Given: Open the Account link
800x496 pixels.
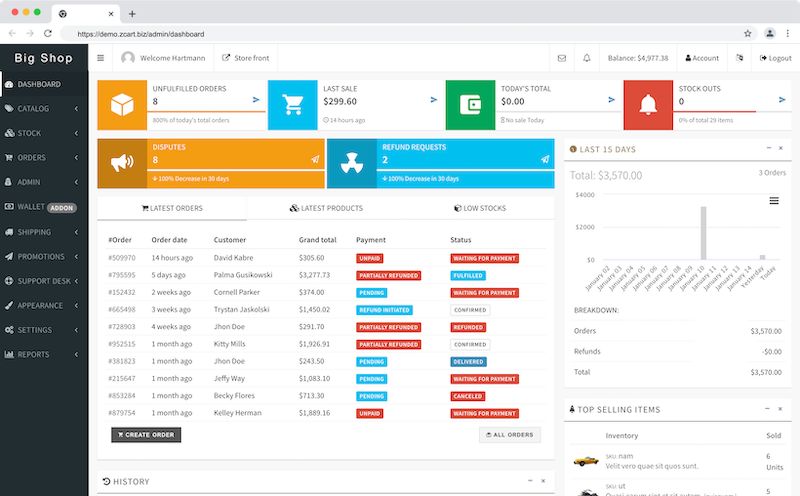Looking at the screenshot, I should tap(702, 58).
